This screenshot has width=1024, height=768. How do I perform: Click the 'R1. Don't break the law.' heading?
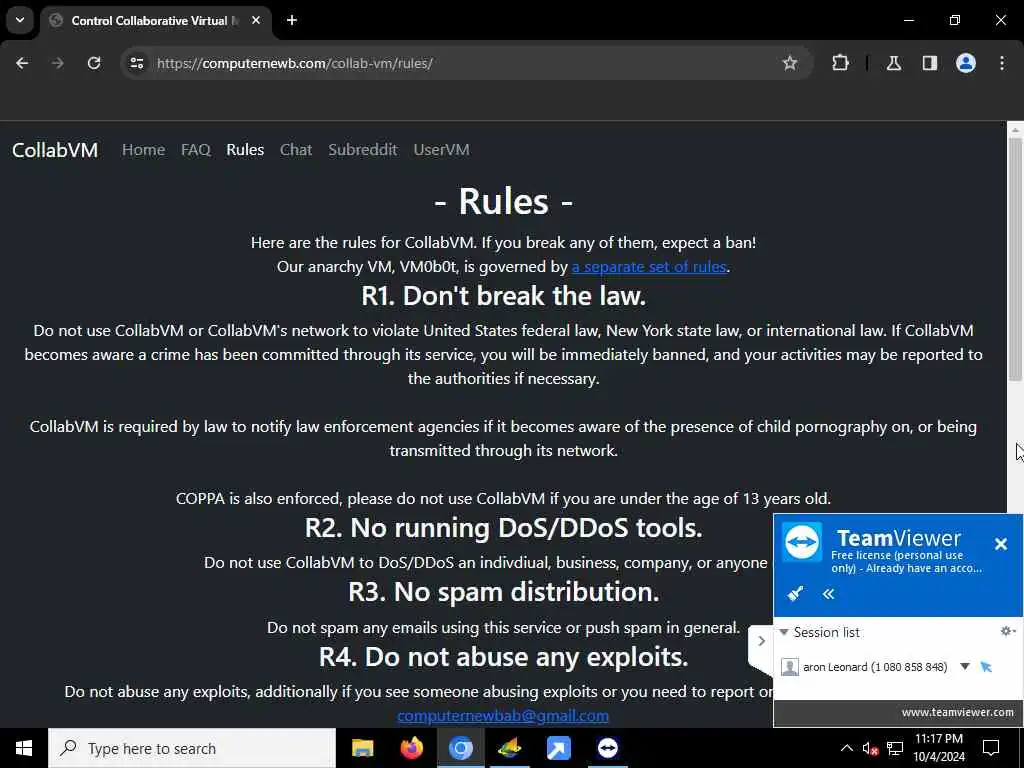pyautogui.click(x=504, y=296)
